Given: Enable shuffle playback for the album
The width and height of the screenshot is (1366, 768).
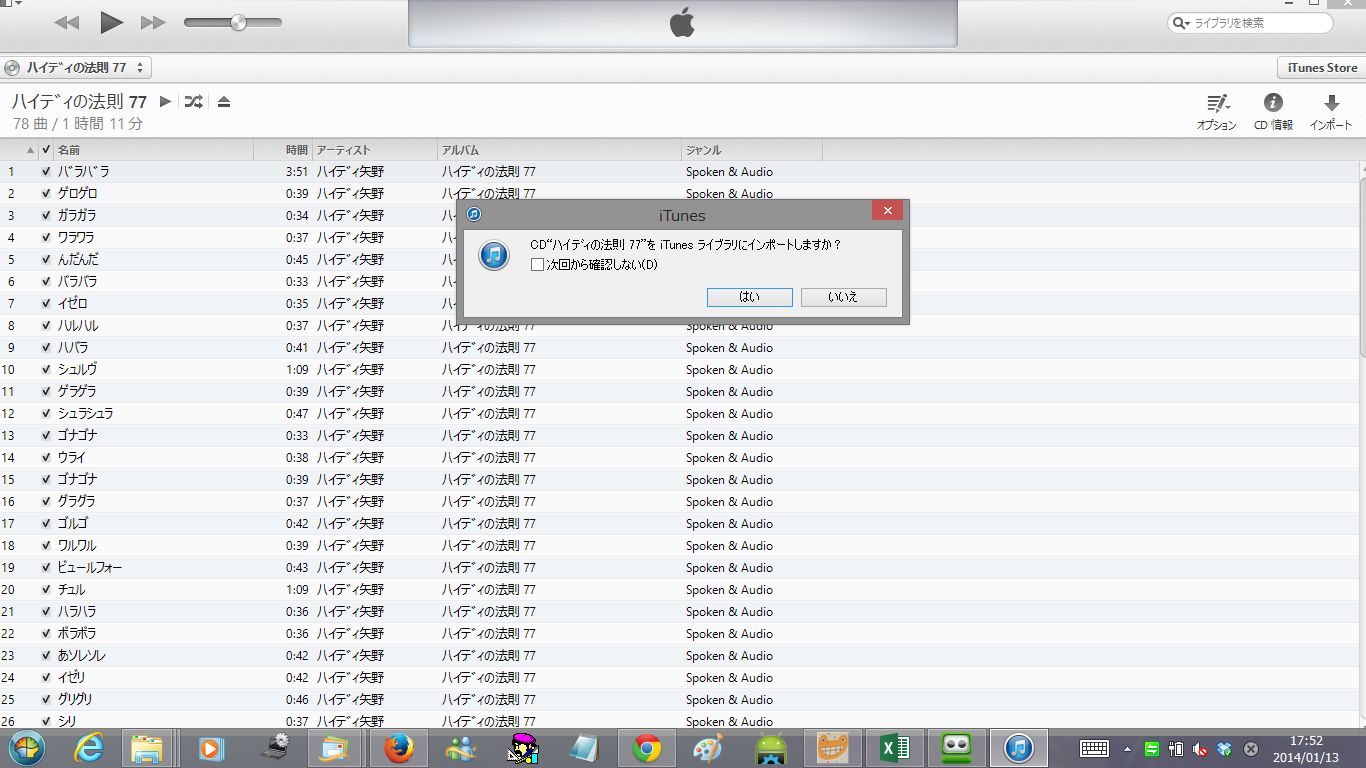Looking at the screenshot, I should (x=192, y=100).
